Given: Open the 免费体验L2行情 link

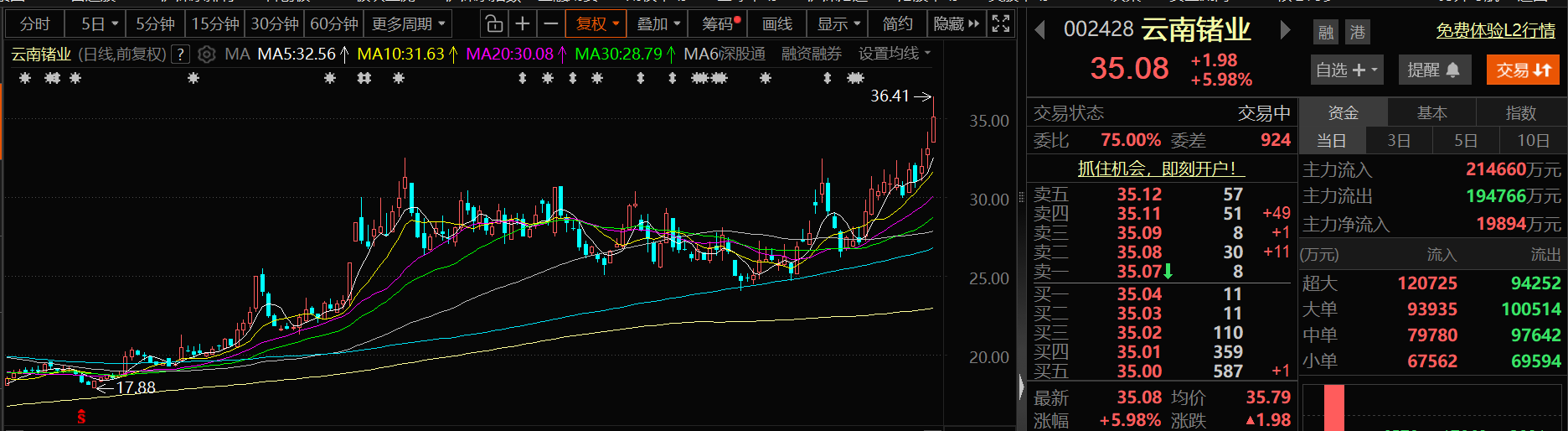Looking at the screenshot, I should click(1495, 31).
